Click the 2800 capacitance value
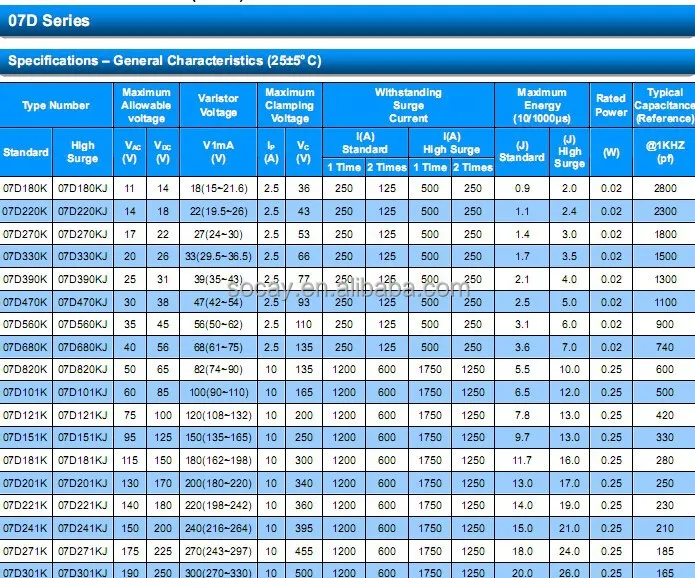The height and width of the screenshot is (578, 695). click(x=664, y=188)
